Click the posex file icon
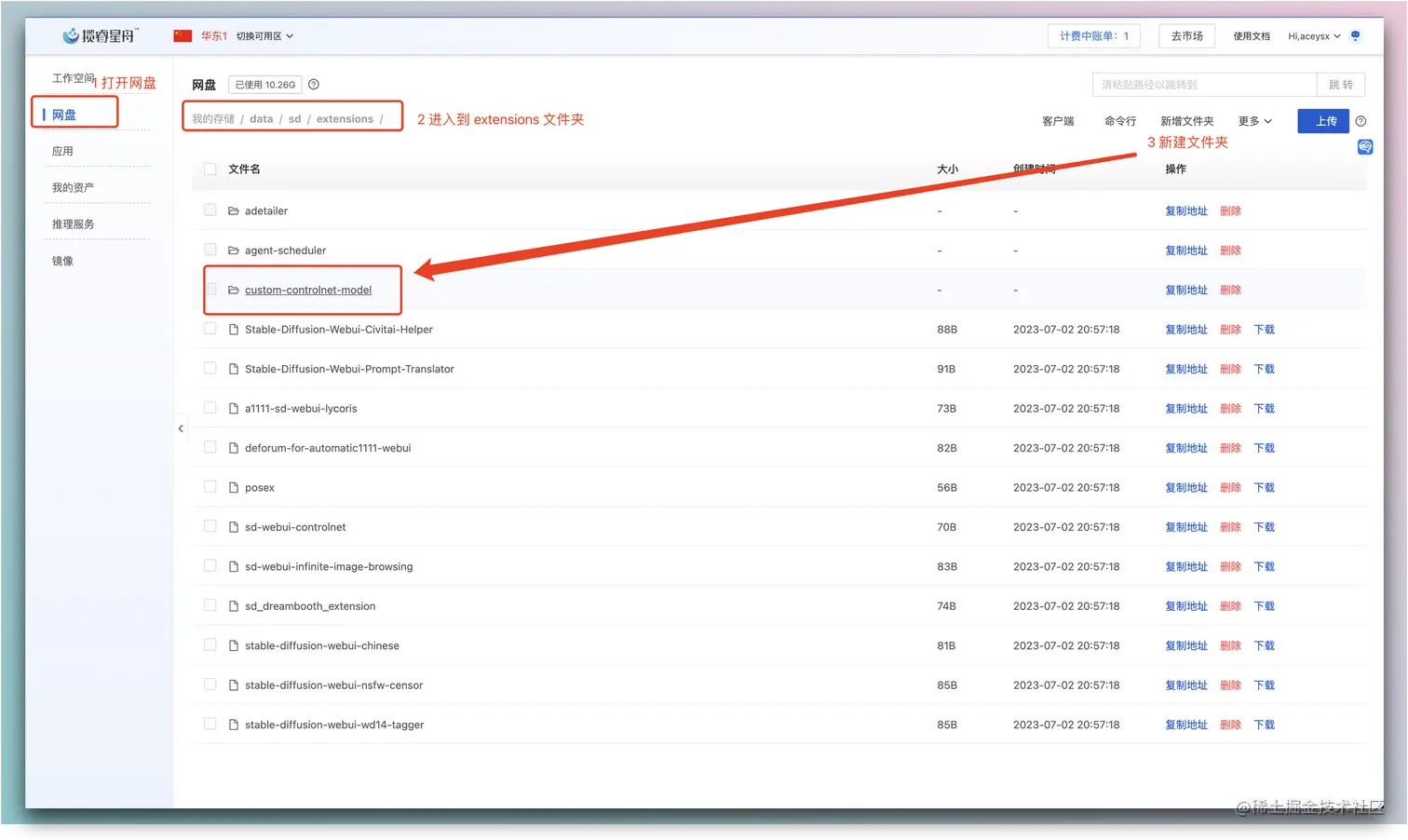 point(234,488)
